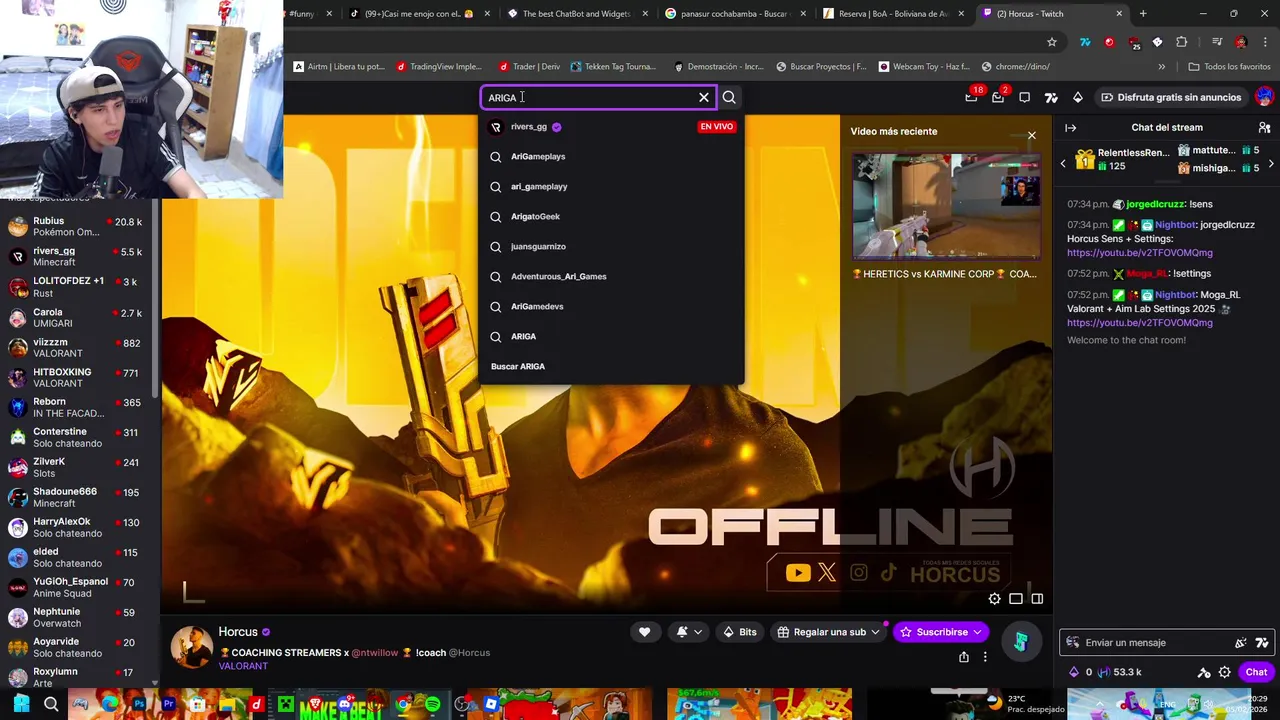Select rivers_gg live channel search suggestion
Screen dimensions: 1280x720
click(612, 127)
